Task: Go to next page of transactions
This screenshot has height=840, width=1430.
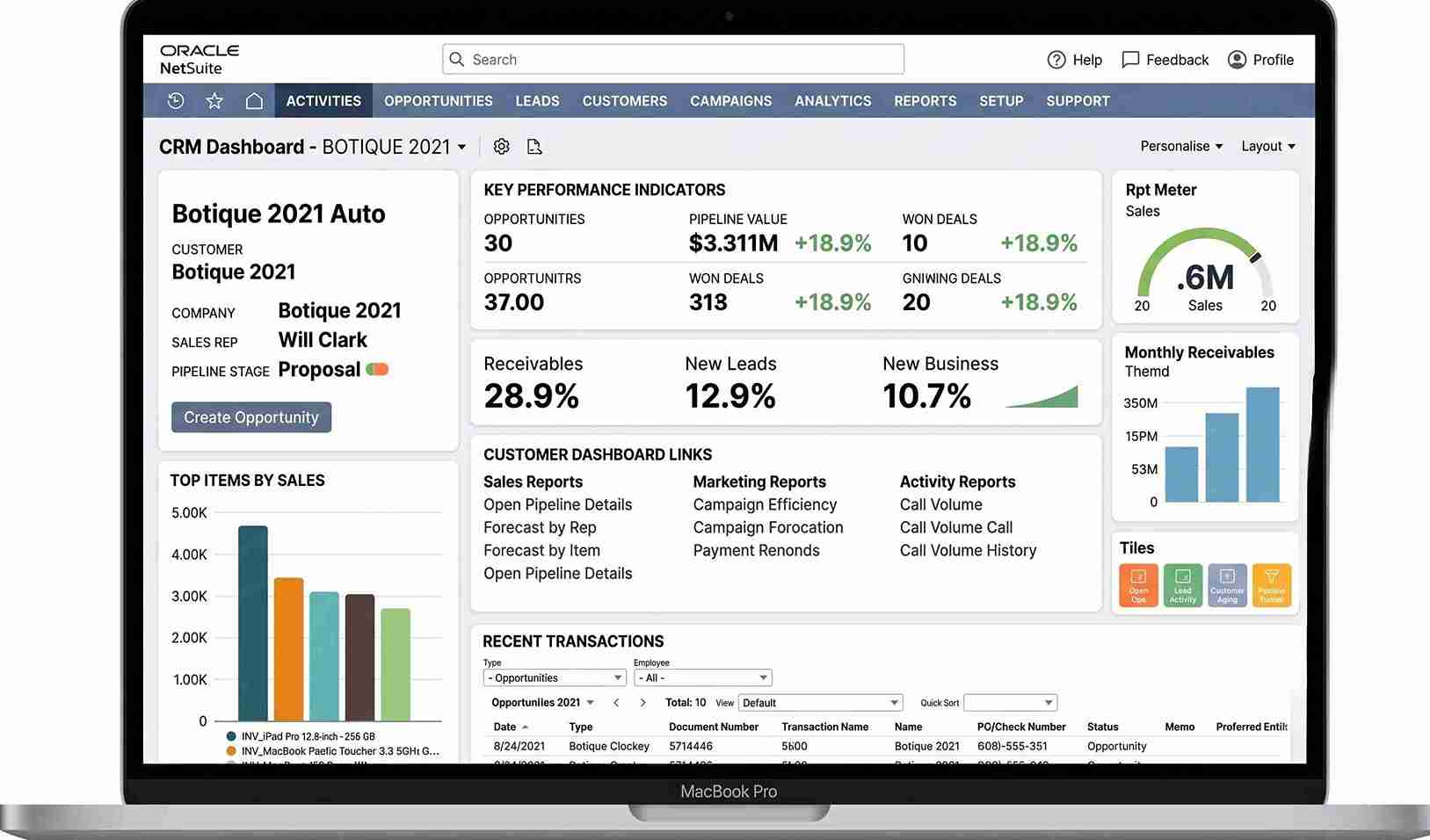Action: point(642,703)
